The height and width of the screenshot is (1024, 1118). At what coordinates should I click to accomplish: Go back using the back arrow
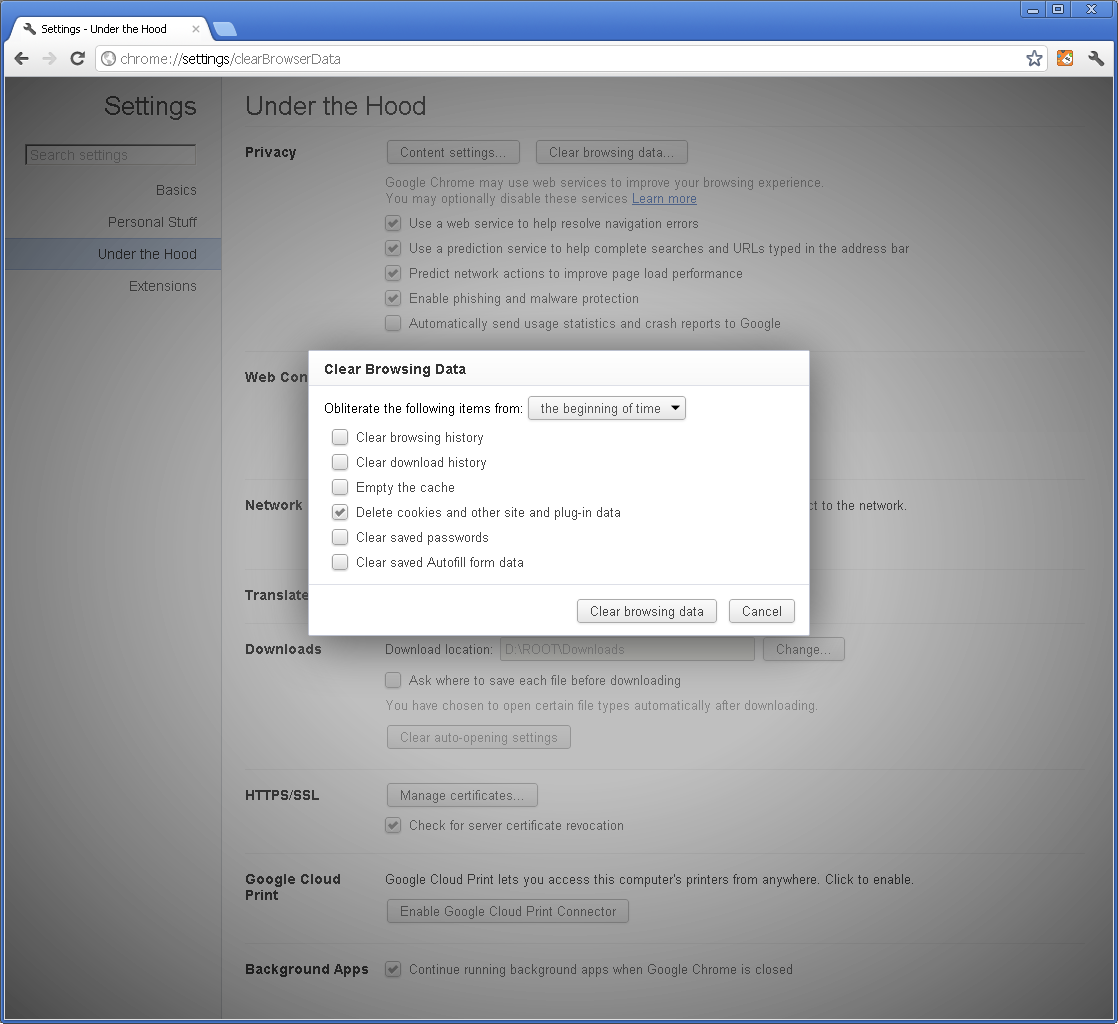[x=21, y=58]
